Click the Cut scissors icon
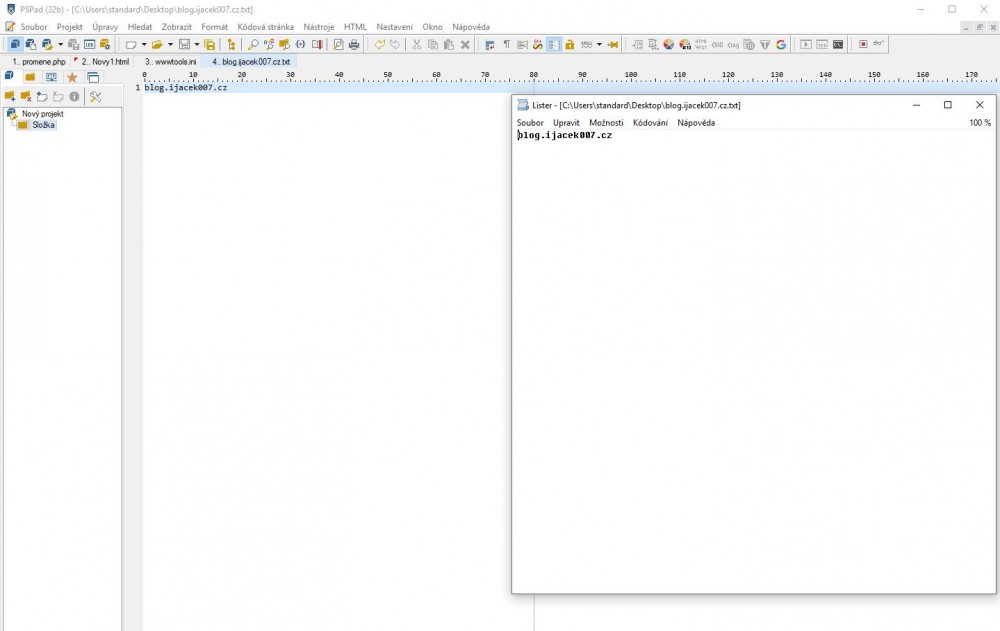Viewport: 1000px width, 631px height. 417,45
